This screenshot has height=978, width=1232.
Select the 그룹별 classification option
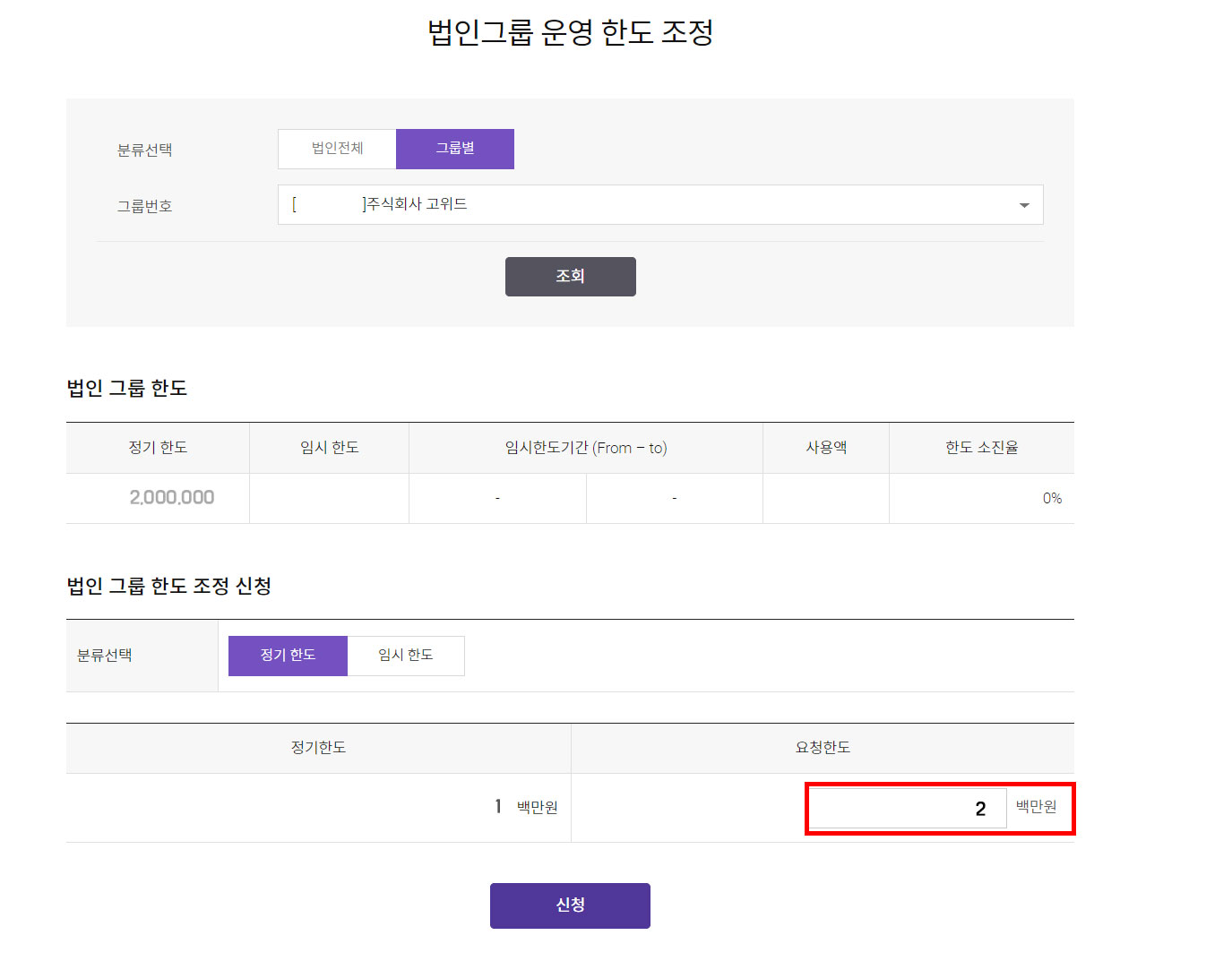click(455, 149)
